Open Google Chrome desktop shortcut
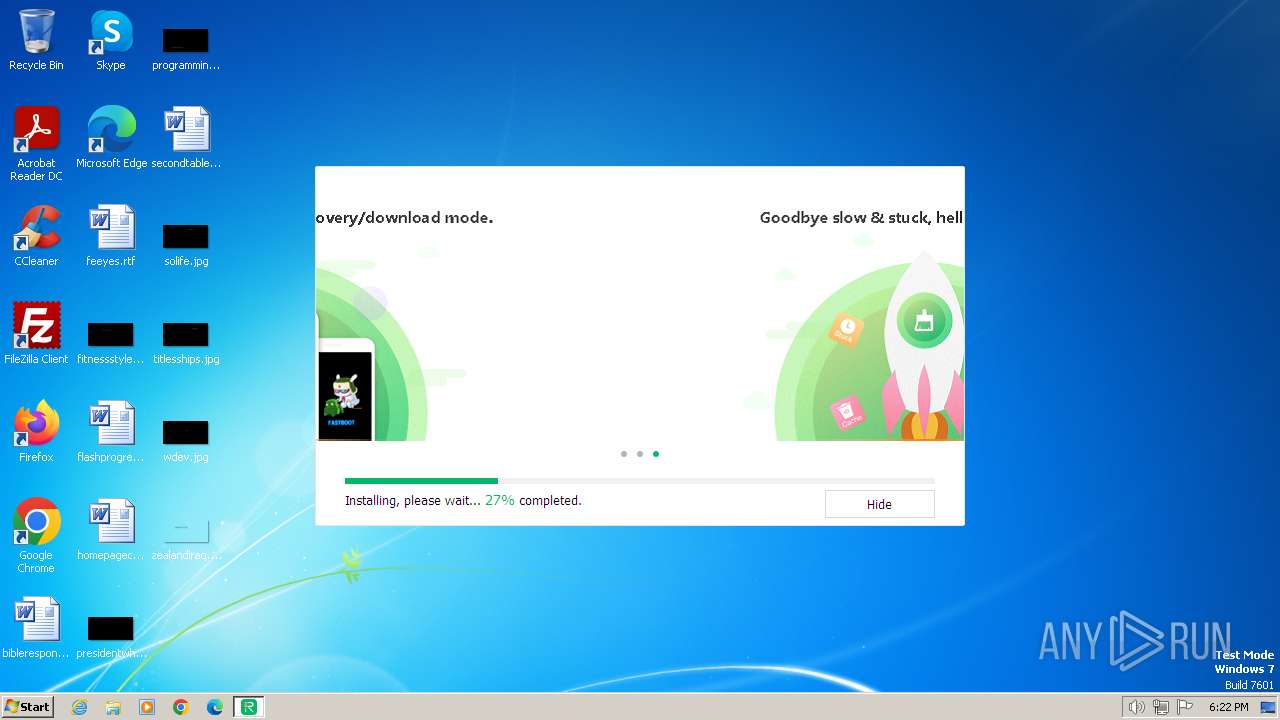The width and height of the screenshot is (1280, 720). [x=36, y=536]
